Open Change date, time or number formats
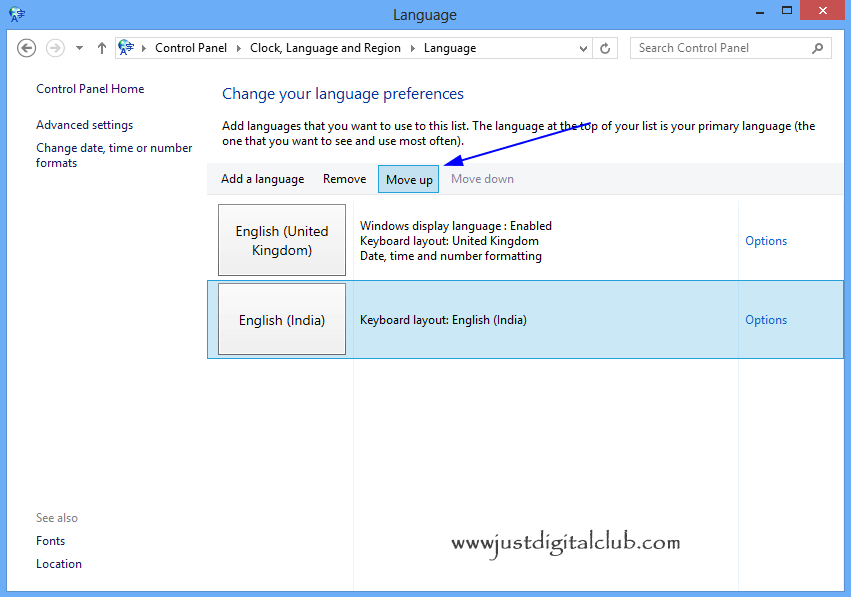Image resolution: width=851 pixels, height=597 pixels. coord(114,155)
